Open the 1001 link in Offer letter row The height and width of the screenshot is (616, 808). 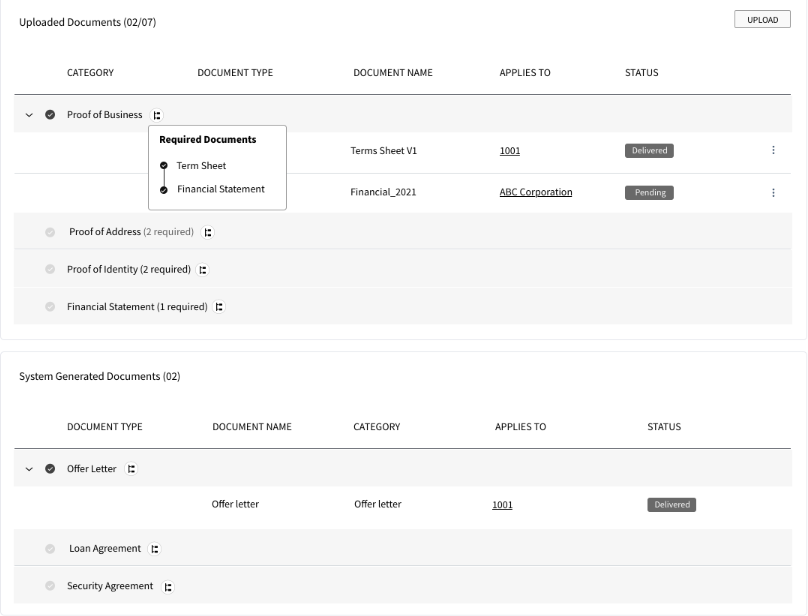[x=502, y=505]
